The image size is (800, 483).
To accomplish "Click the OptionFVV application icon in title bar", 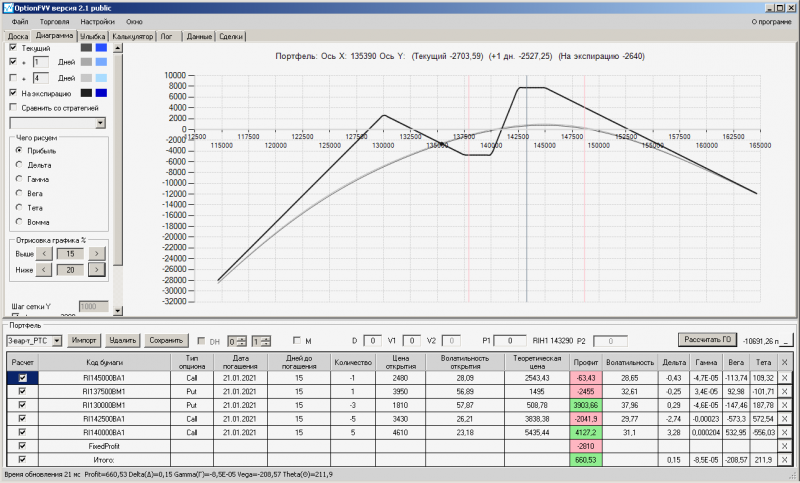I will pyautogui.click(x=8, y=8).
